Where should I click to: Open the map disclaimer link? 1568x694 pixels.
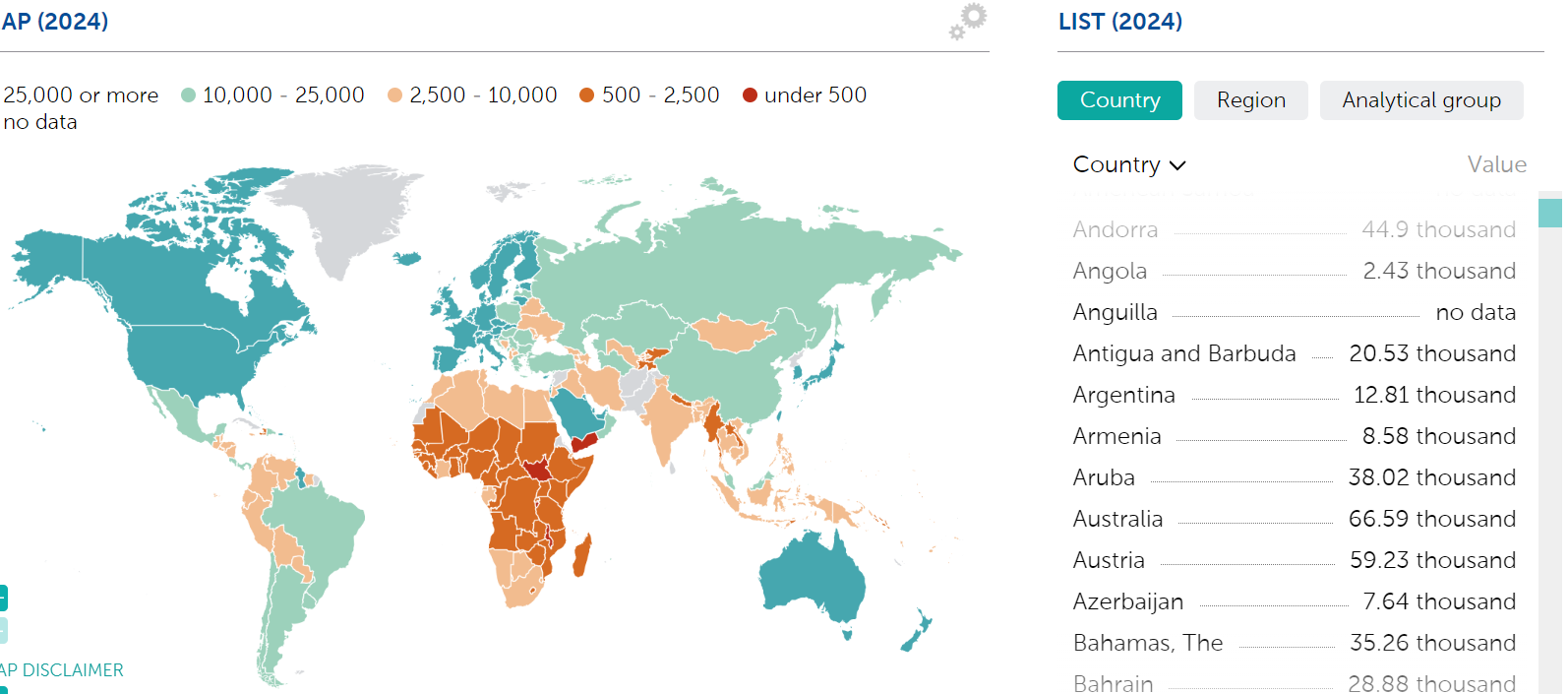click(x=62, y=670)
